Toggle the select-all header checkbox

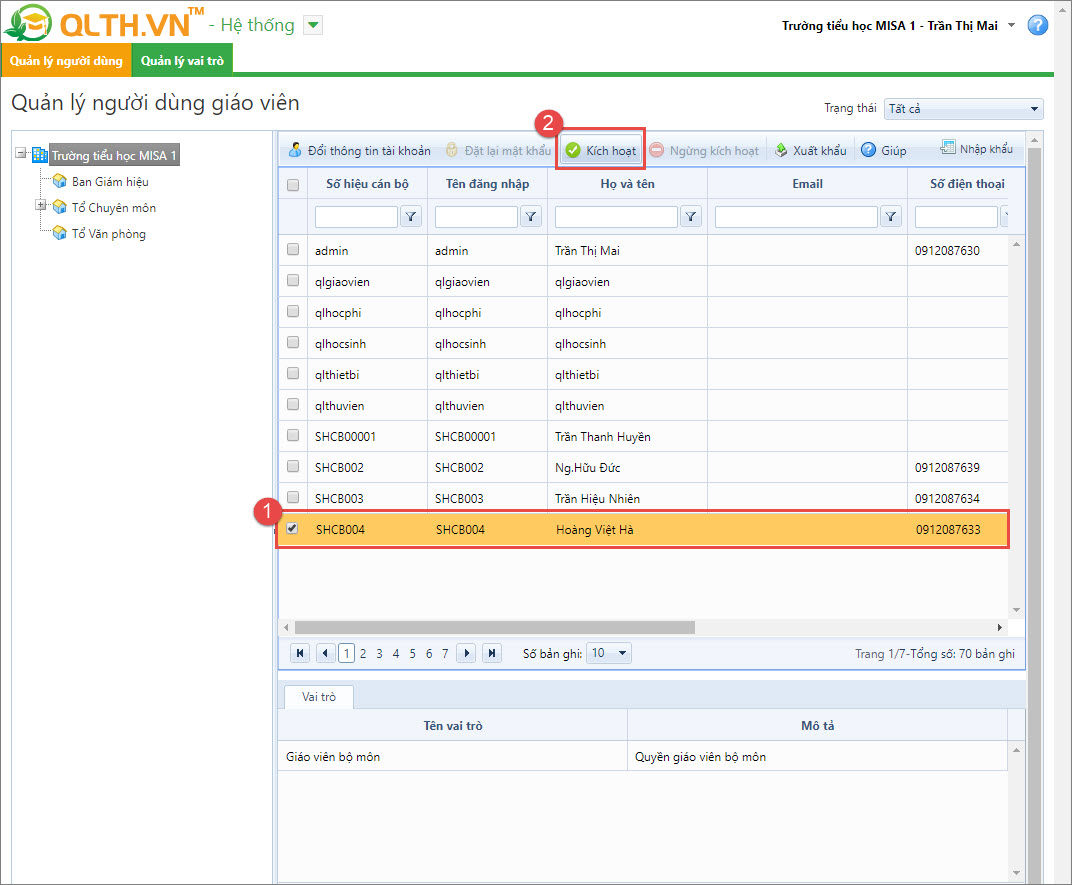pyautogui.click(x=293, y=185)
